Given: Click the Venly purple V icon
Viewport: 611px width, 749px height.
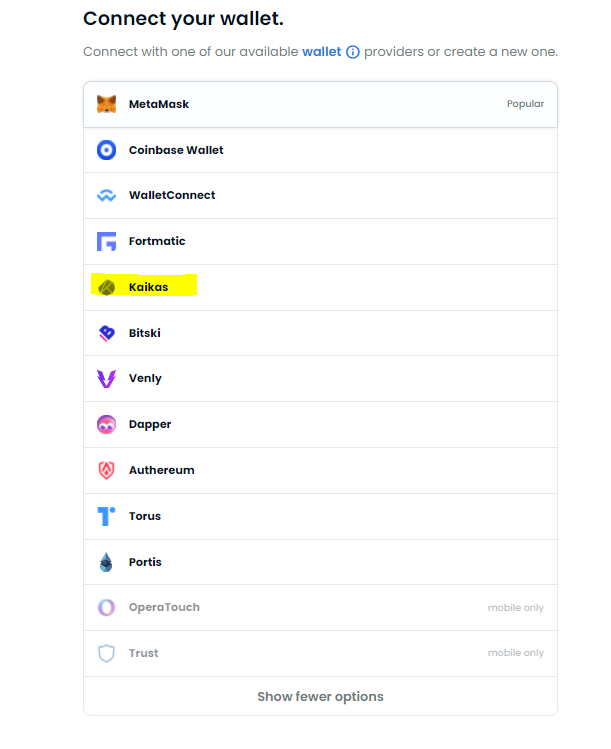Looking at the screenshot, I should pos(106,379).
